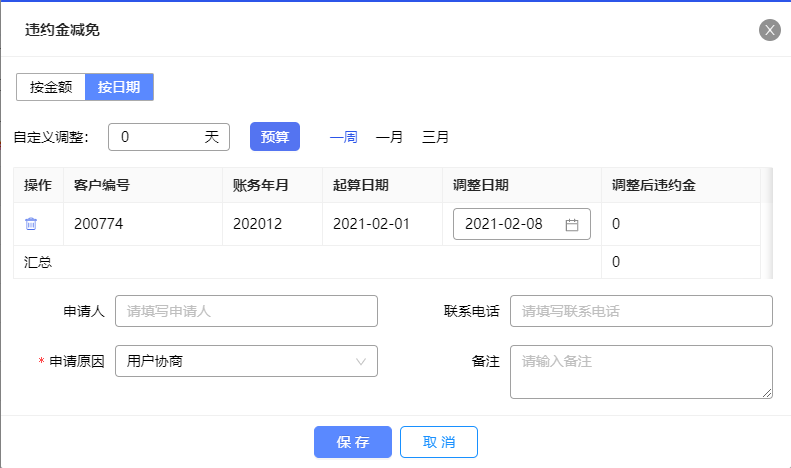The width and height of the screenshot is (791, 468).
Task: Select the 账务年月 cell 202012
Action: click(x=272, y=224)
